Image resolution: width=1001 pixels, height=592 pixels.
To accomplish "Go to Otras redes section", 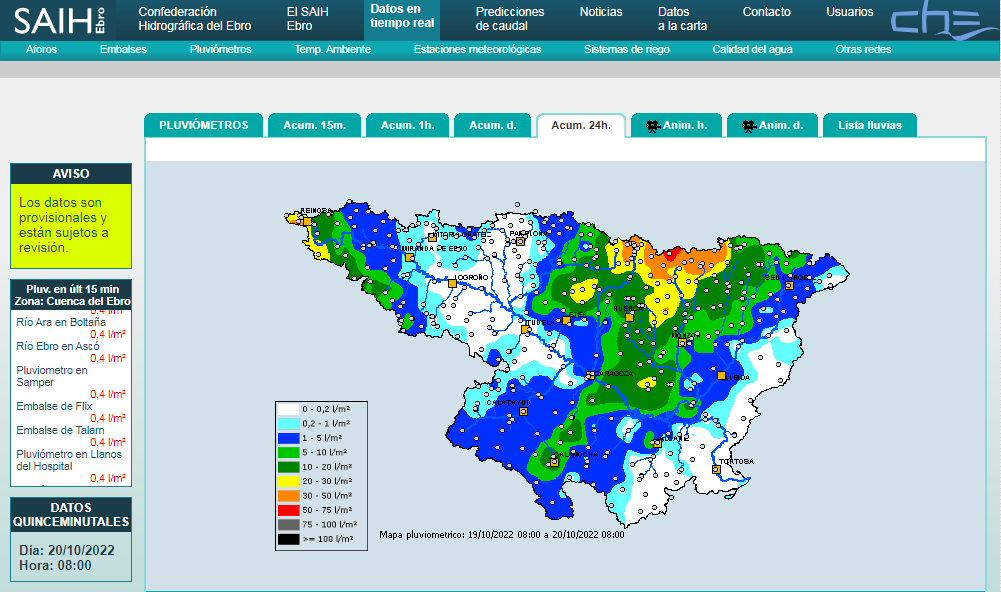I will [863, 49].
